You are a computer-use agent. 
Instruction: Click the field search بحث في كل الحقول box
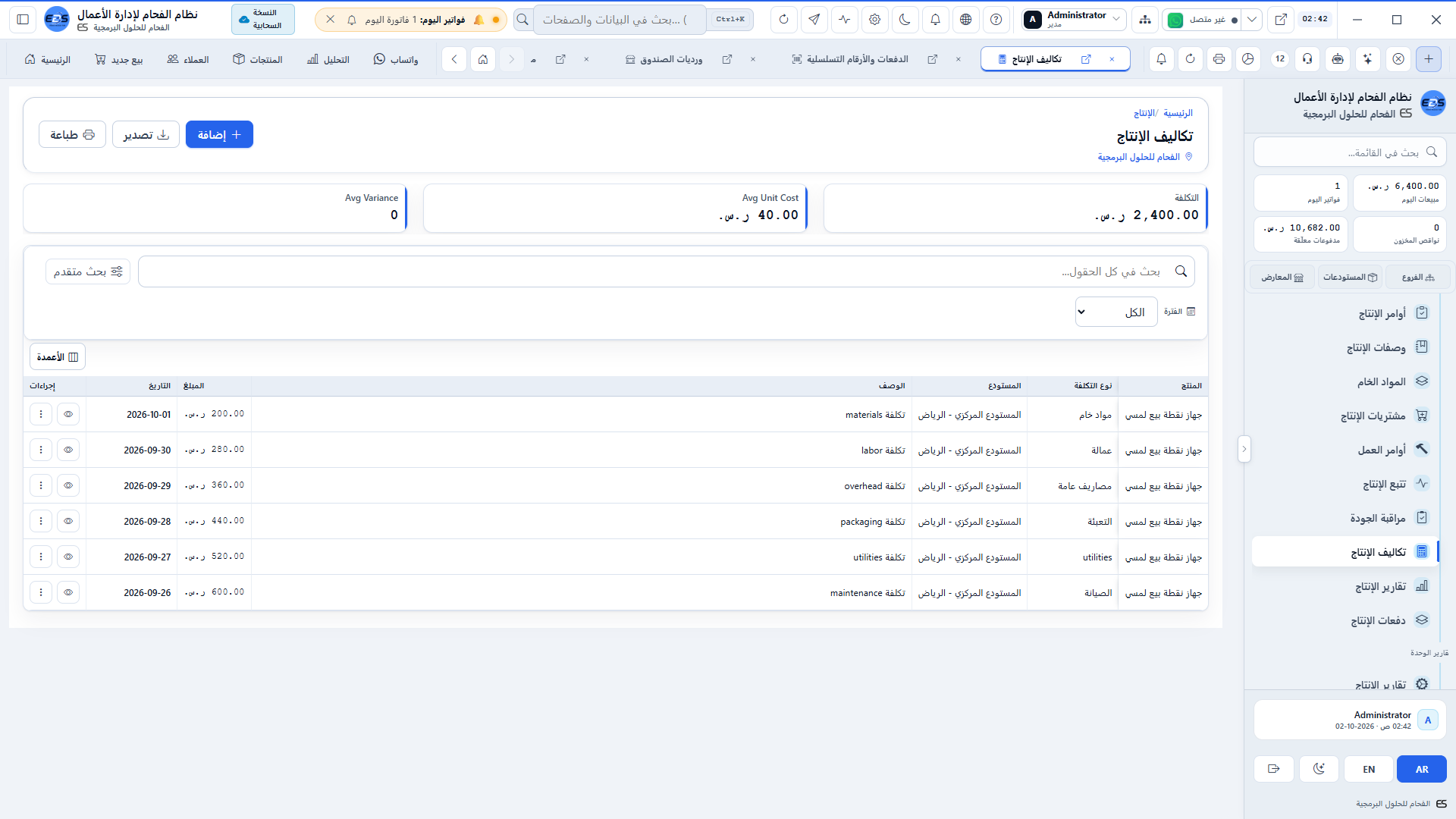coord(667,271)
